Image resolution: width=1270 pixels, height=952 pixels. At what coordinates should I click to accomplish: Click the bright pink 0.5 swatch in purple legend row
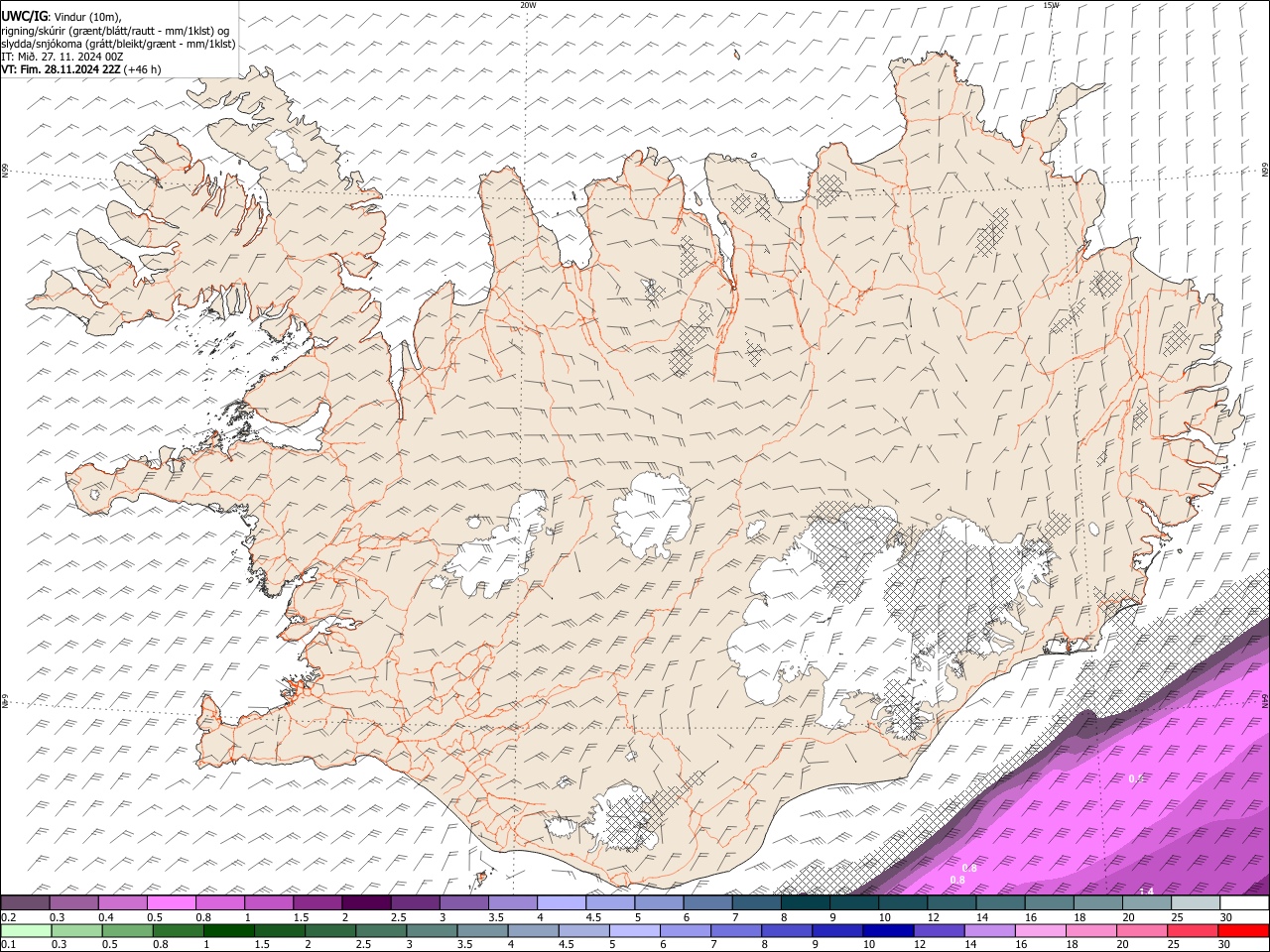click(x=171, y=903)
